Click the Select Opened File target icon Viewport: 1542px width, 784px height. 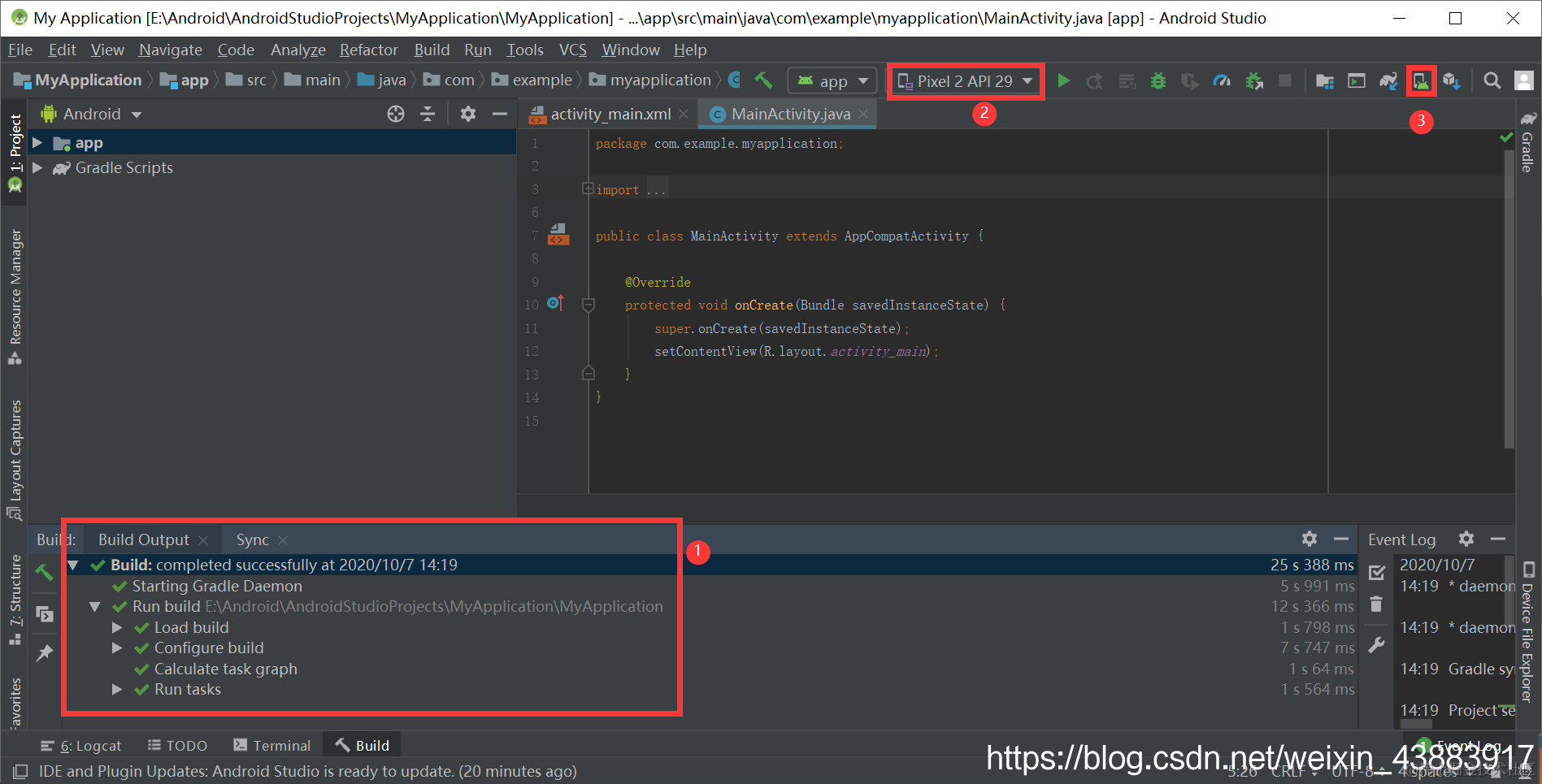pyautogui.click(x=396, y=114)
